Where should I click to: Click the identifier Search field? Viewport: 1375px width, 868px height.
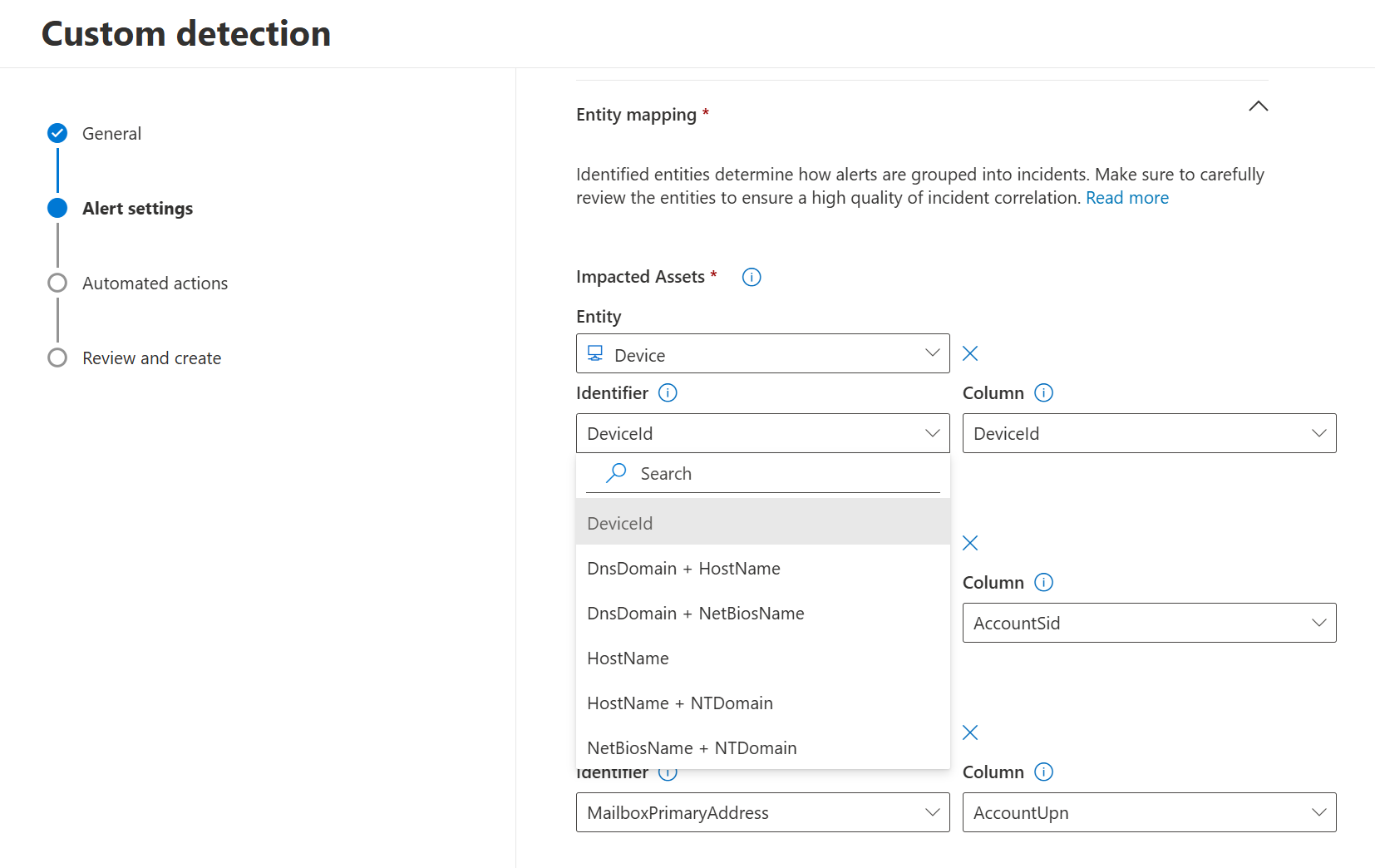pyautogui.click(x=773, y=474)
